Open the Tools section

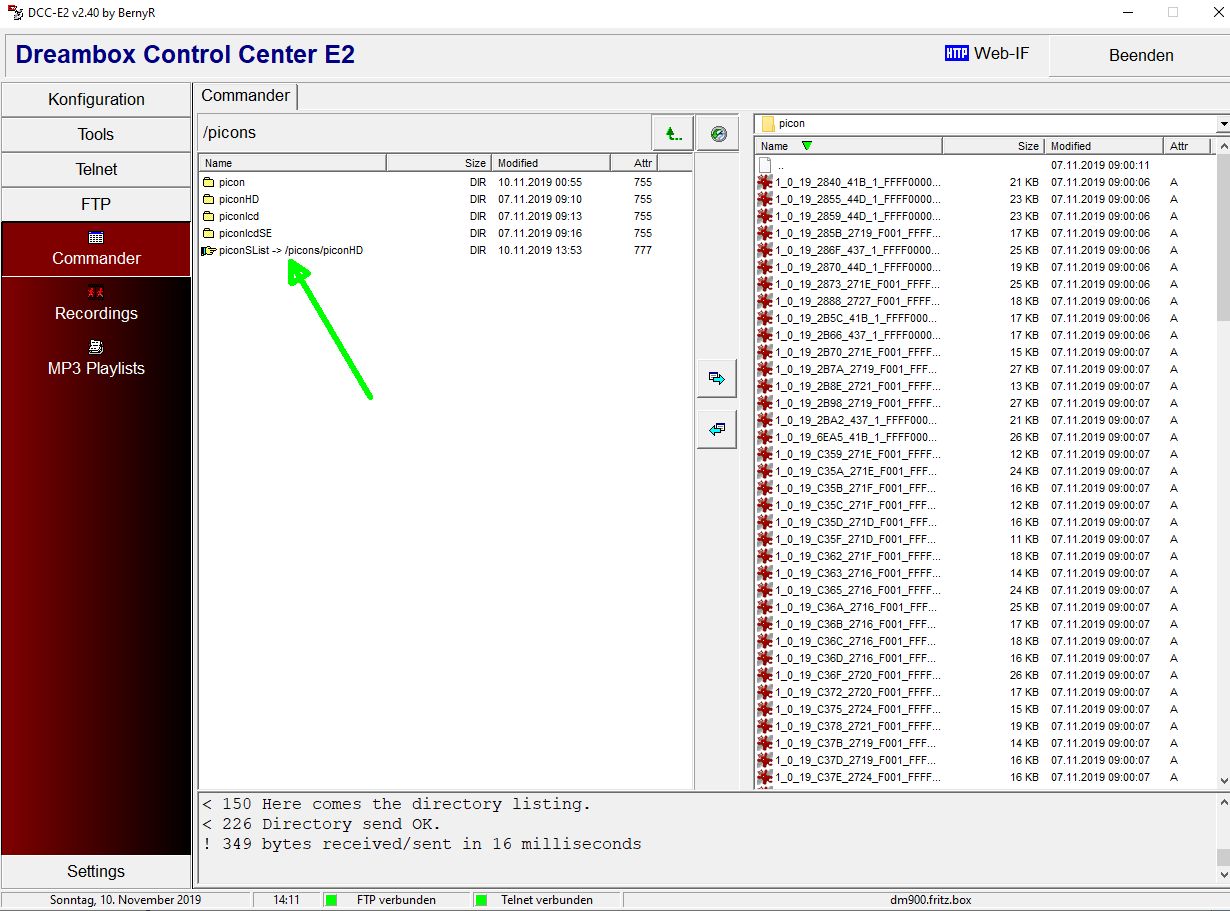click(96, 134)
